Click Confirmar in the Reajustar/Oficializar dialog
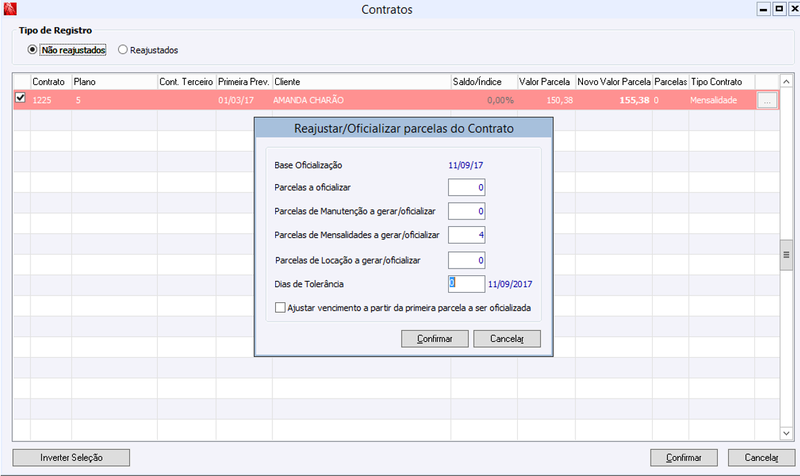The image size is (800, 476). 435,339
